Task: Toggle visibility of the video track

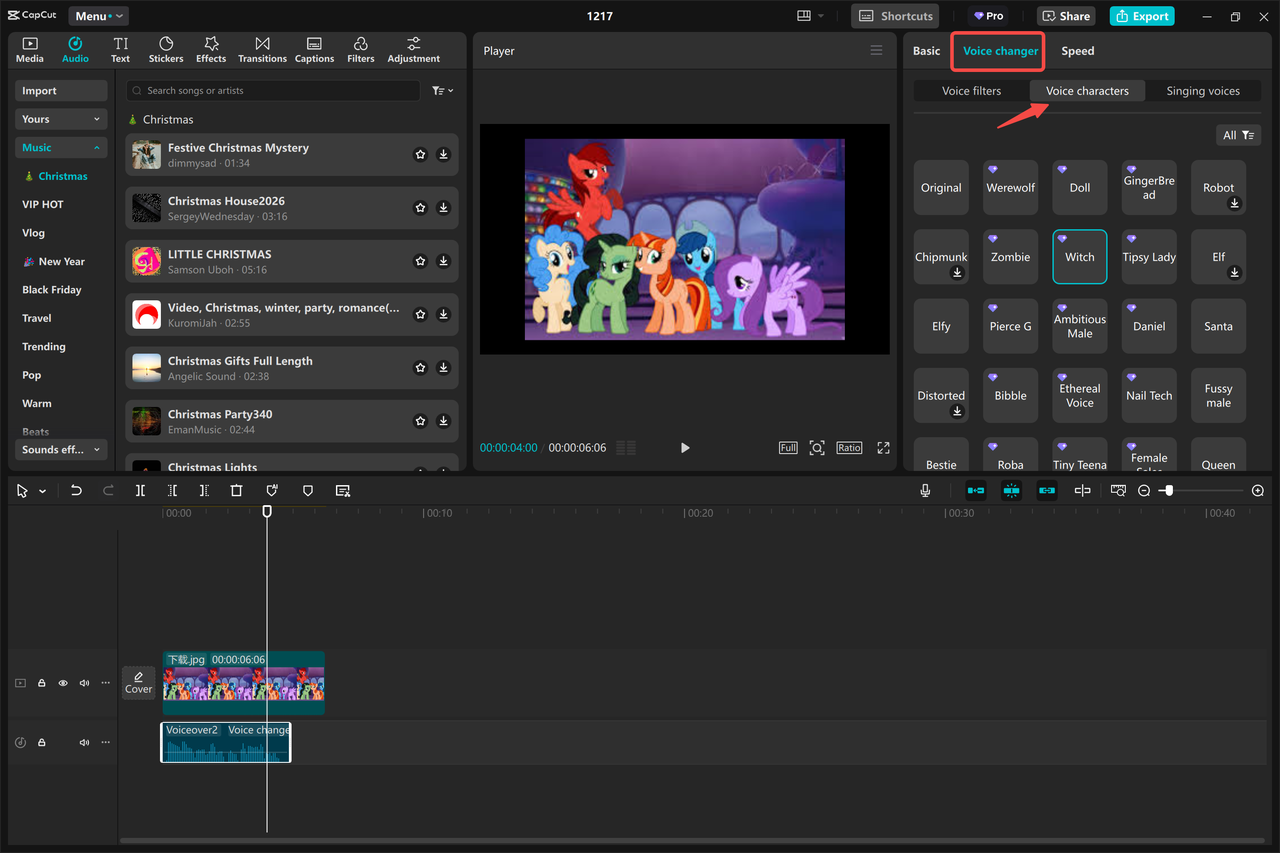Action: click(63, 682)
